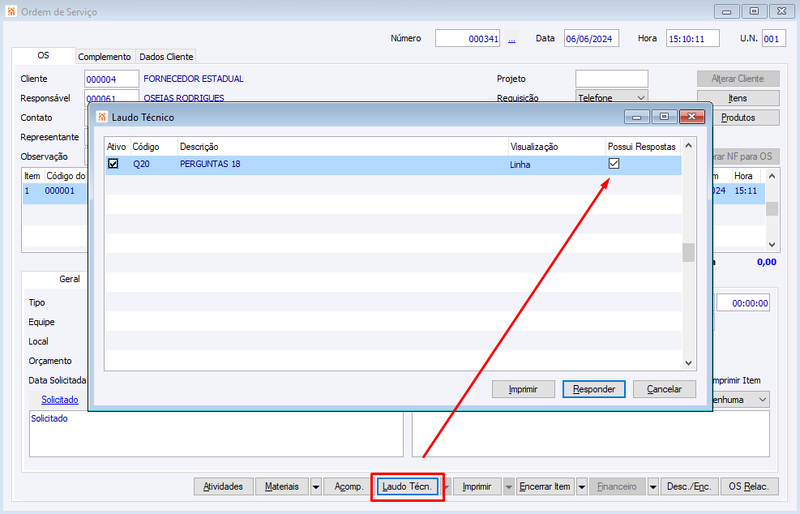Click scroll down arrow in Laudo Técnico list
800x514 pixels.
(688, 363)
